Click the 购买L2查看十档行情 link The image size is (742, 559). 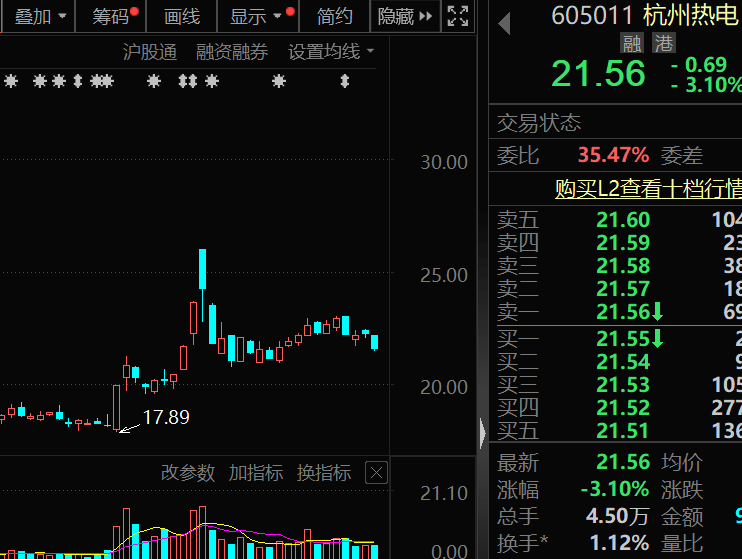[x=648, y=188]
